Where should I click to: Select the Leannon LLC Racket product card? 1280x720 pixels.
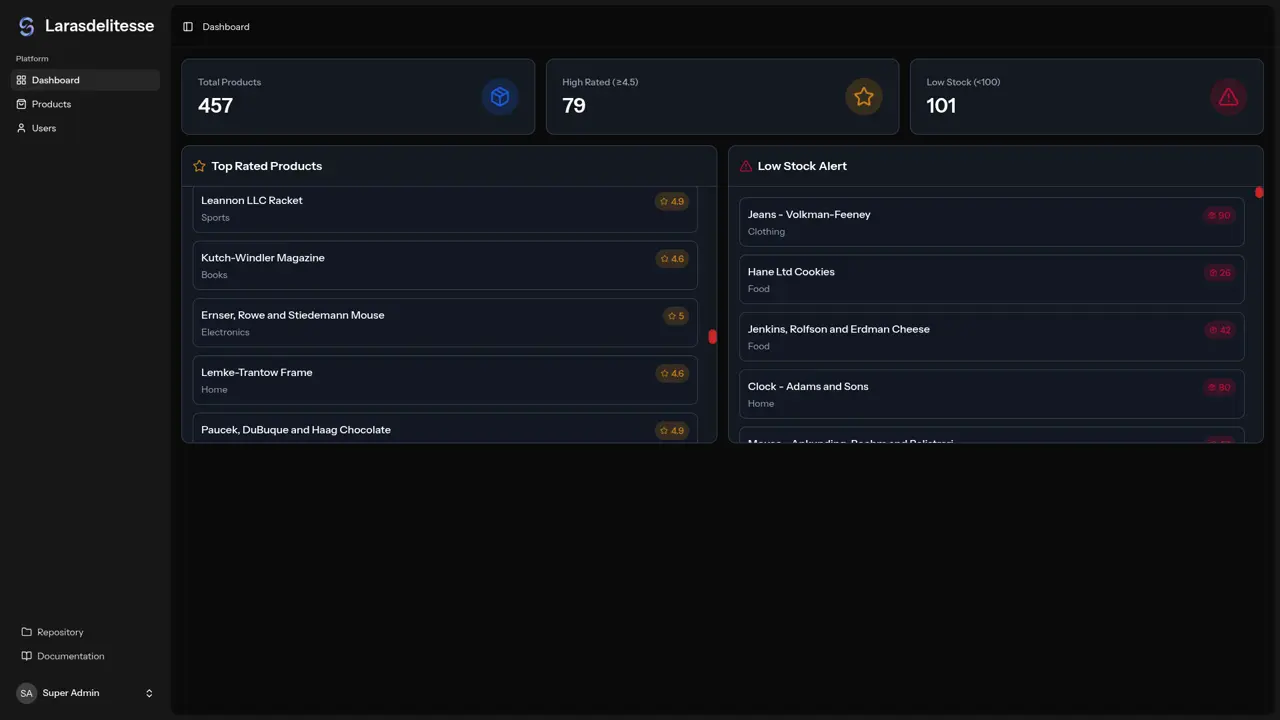click(x=444, y=208)
